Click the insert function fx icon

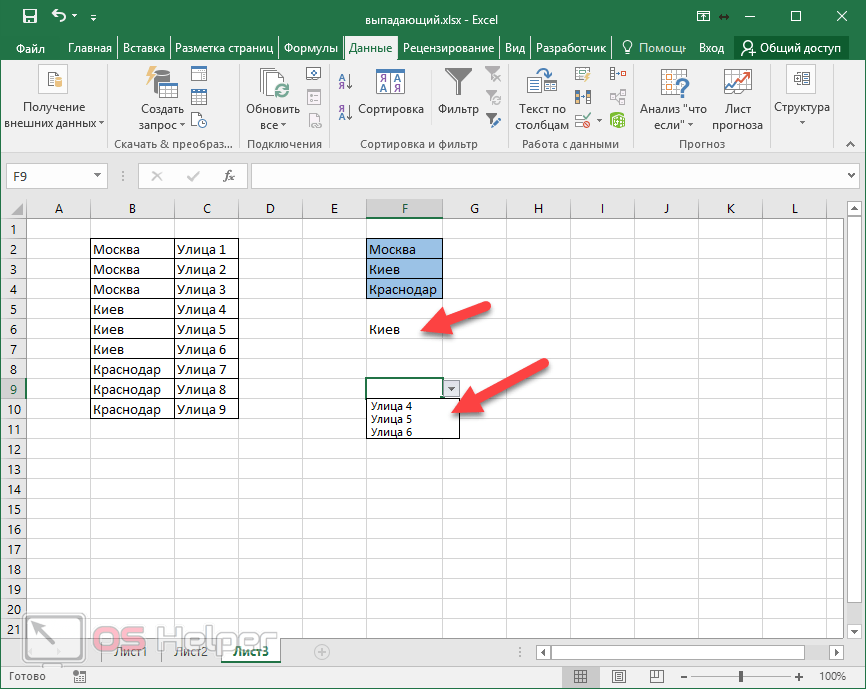229,176
